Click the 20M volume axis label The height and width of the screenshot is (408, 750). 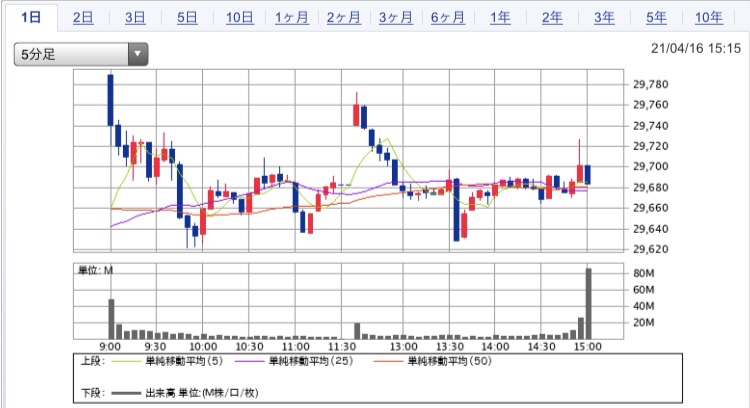pyautogui.click(x=644, y=323)
